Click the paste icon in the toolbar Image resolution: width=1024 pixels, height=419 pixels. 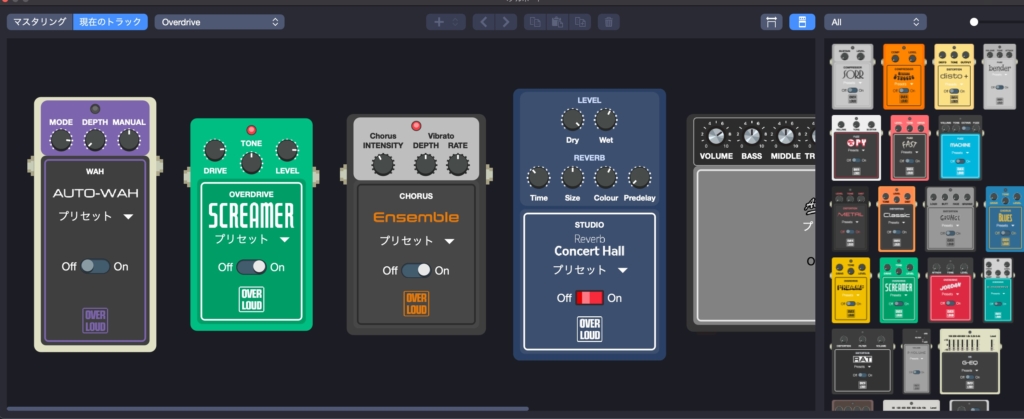pyautogui.click(x=558, y=21)
